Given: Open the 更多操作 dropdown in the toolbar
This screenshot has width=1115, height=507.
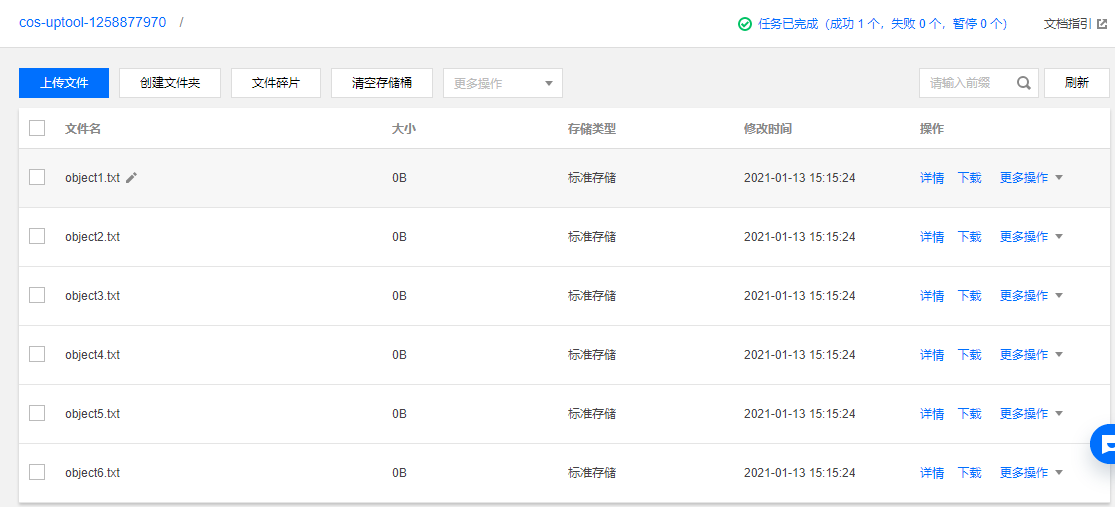Looking at the screenshot, I should (x=503, y=83).
